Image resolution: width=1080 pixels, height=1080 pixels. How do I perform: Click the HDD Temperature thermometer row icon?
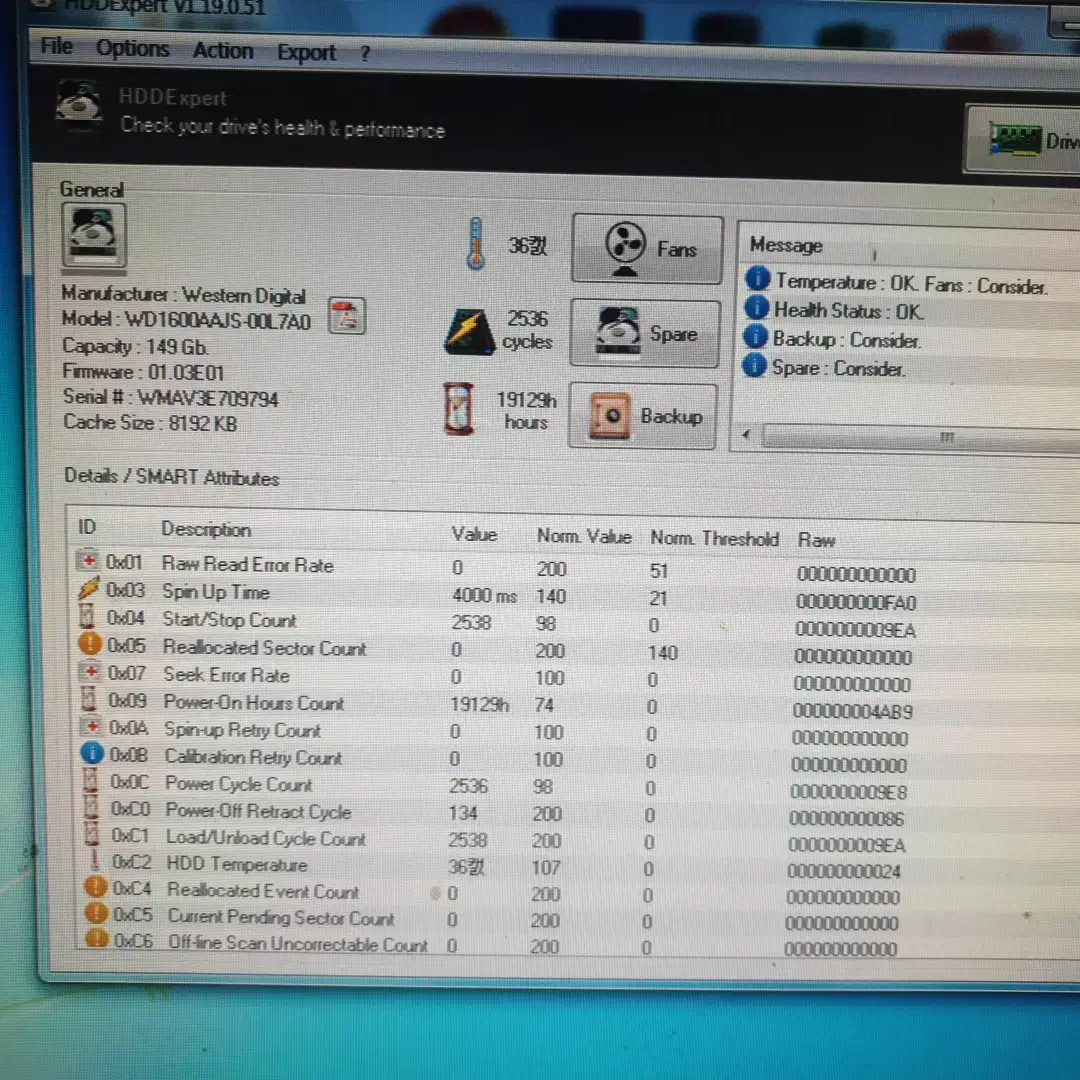click(x=94, y=860)
